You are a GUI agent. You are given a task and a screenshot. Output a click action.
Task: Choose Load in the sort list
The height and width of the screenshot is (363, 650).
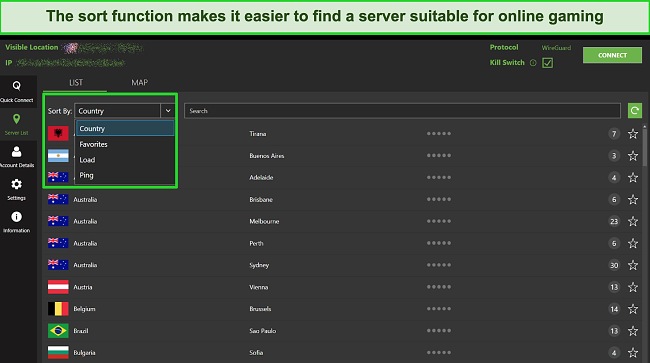[x=125, y=160]
